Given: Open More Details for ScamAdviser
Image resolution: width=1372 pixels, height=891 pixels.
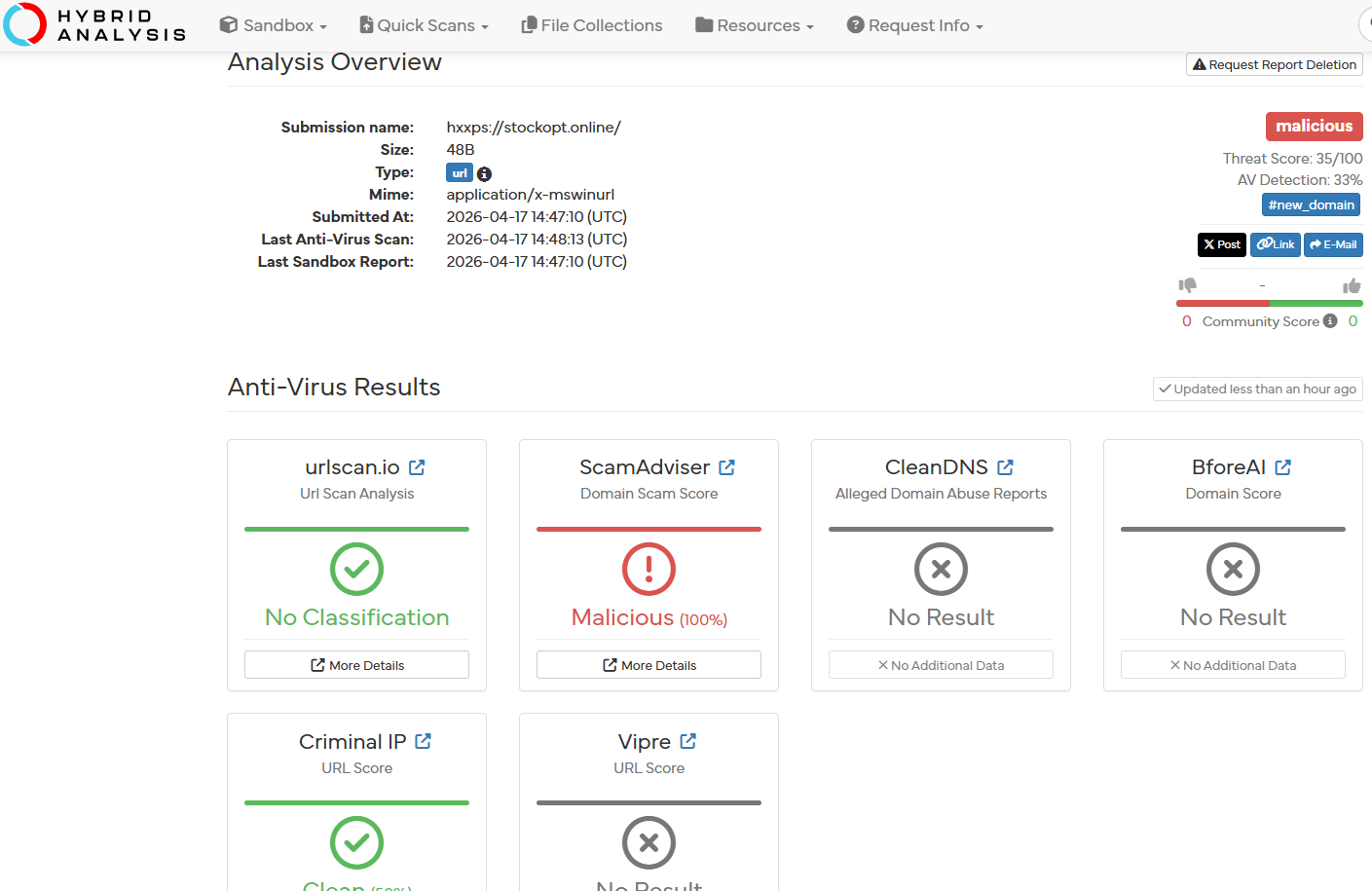Looking at the screenshot, I should (649, 665).
